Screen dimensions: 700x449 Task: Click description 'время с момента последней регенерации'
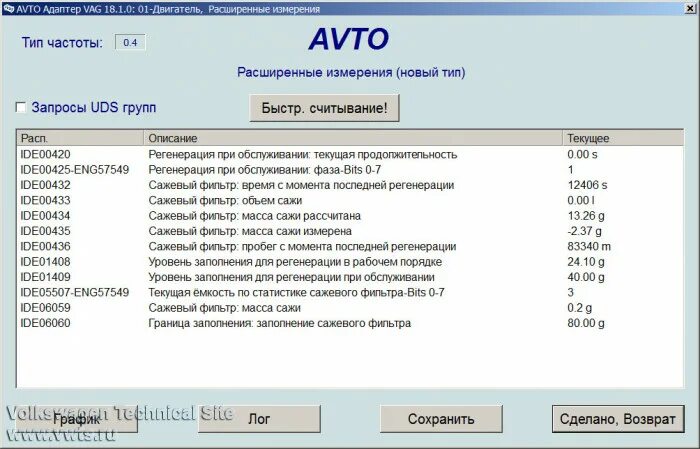coord(348,185)
